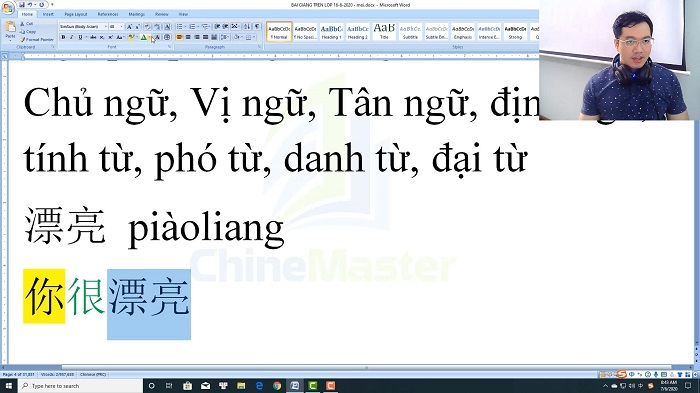Apply the Title style
Screen dimensions: 700x393
pyautogui.click(x=384, y=32)
